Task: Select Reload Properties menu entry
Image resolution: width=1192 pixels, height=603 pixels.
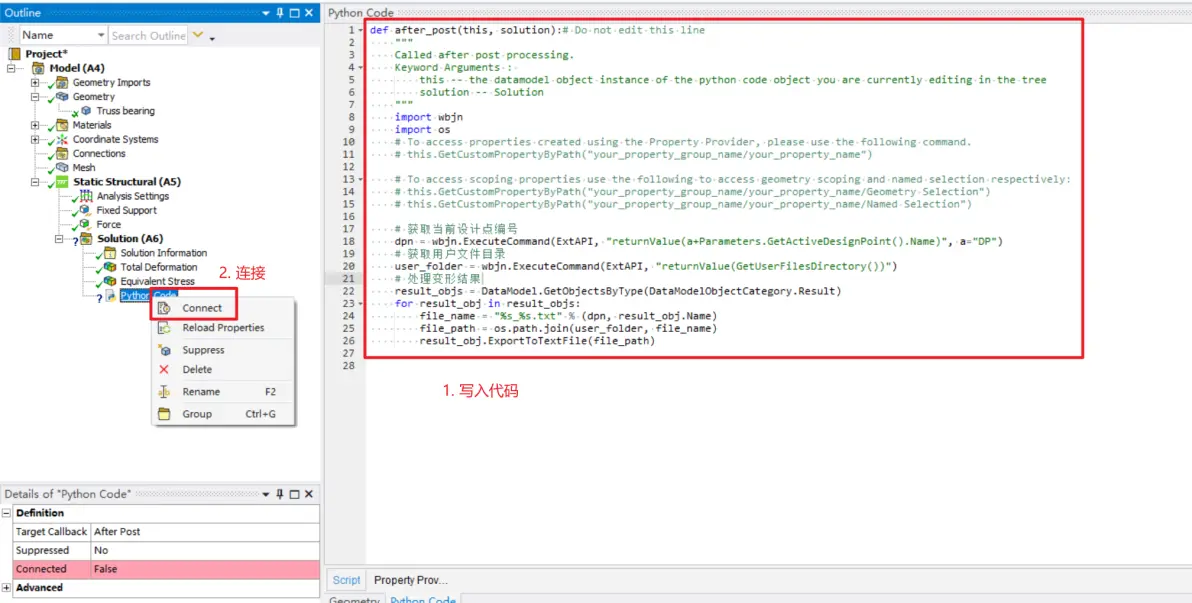Action: [x=223, y=328]
